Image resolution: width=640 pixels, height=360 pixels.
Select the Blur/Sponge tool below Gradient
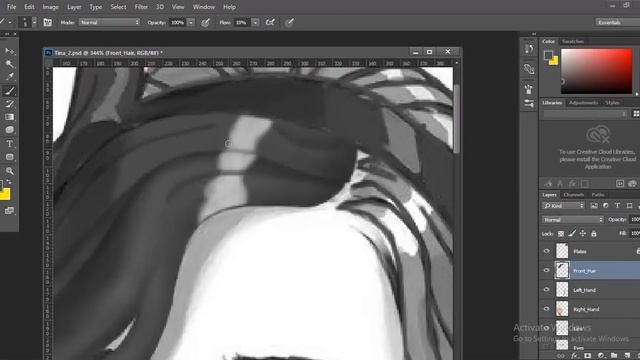coord(9,130)
